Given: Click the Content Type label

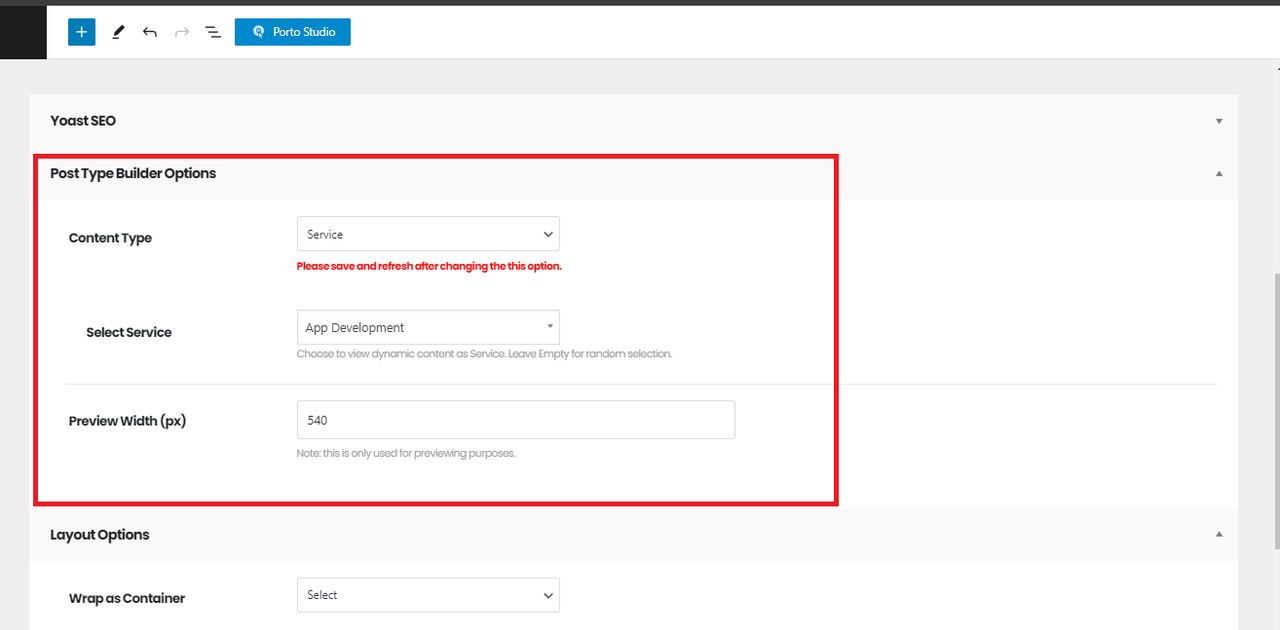Looking at the screenshot, I should (x=110, y=238).
